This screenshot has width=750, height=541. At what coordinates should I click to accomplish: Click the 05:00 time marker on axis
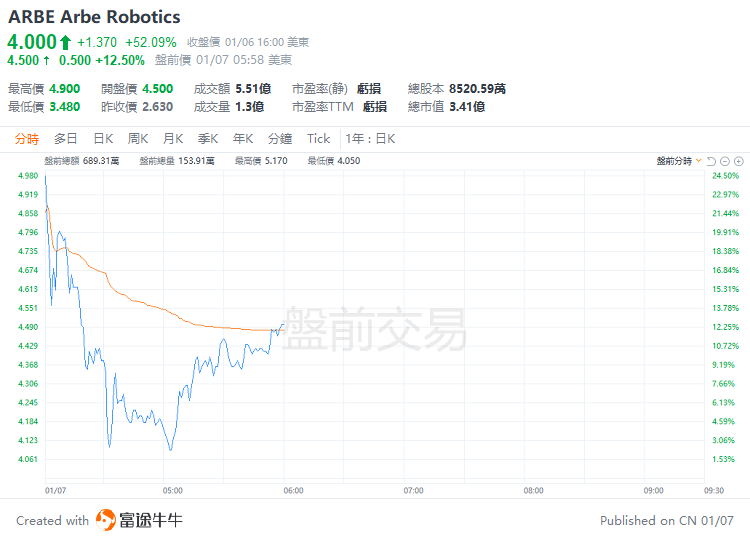pos(172,491)
